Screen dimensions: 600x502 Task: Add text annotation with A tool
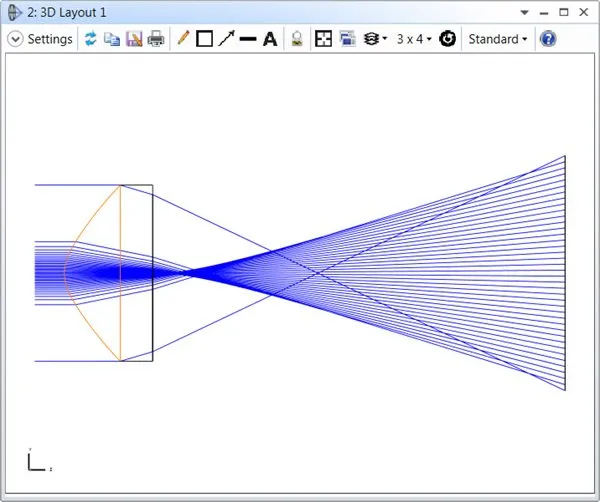tap(269, 39)
